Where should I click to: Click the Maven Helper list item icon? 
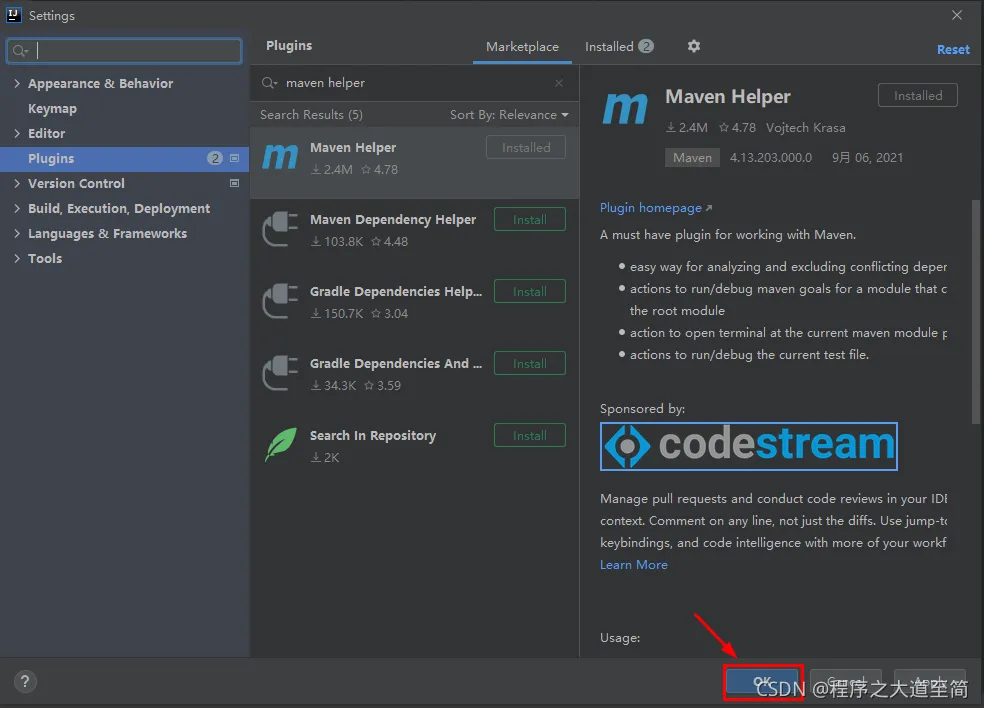[x=280, y=157]
